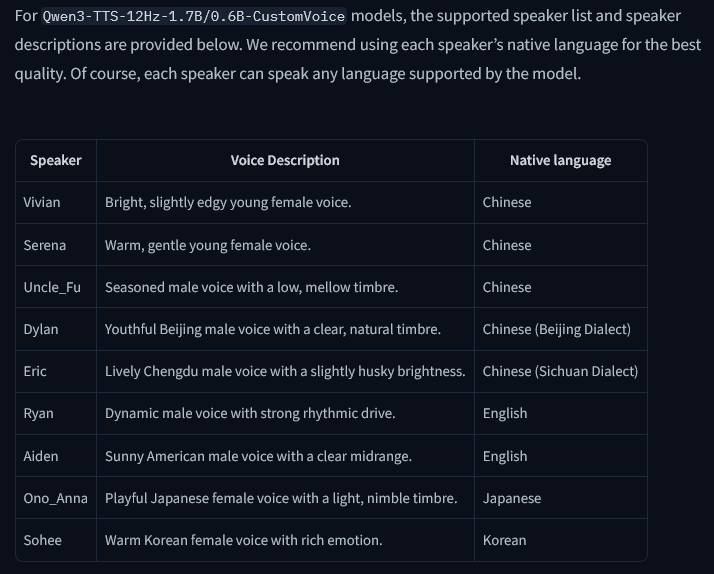Click the Japanese native language cell

pyautogui.click(x=511, y=498)
